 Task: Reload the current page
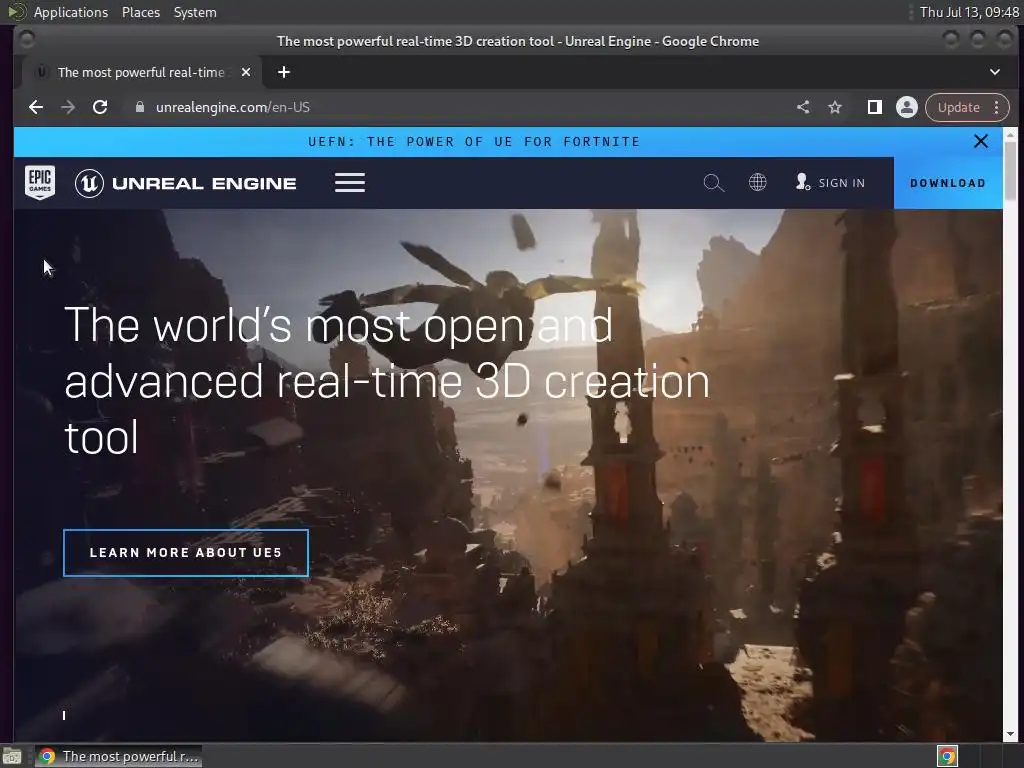tap(100, 107)
